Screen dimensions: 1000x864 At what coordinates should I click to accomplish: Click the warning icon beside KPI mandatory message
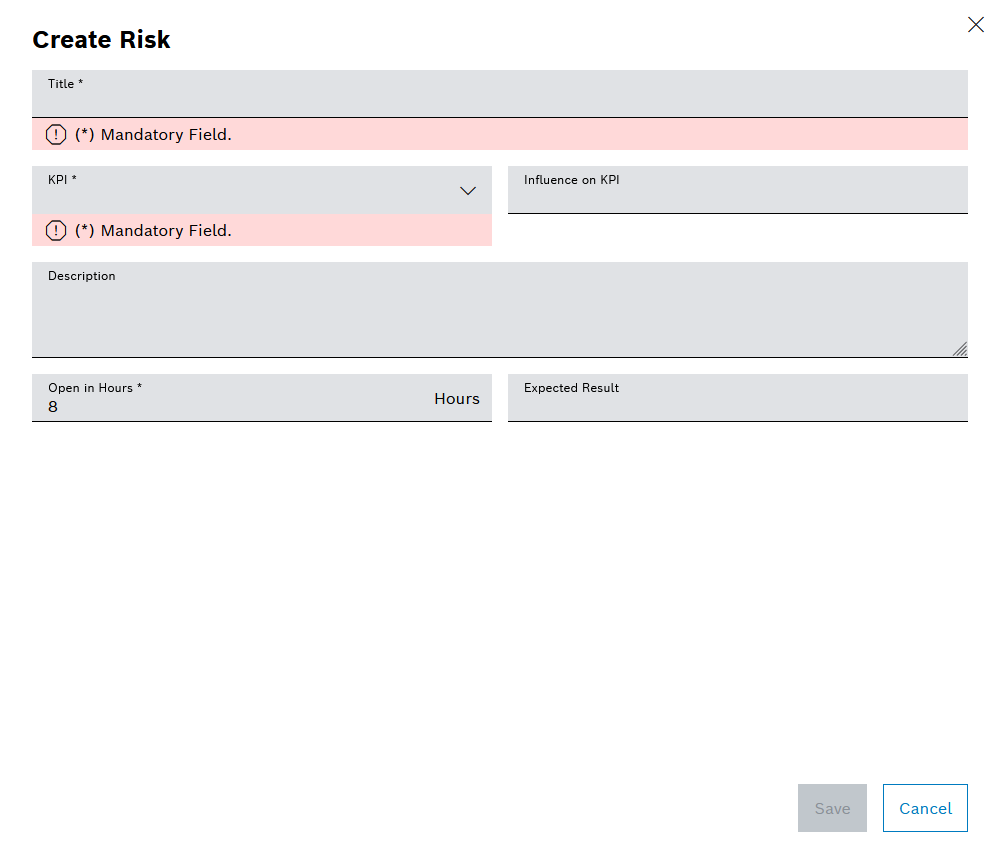tap(56, 230)
